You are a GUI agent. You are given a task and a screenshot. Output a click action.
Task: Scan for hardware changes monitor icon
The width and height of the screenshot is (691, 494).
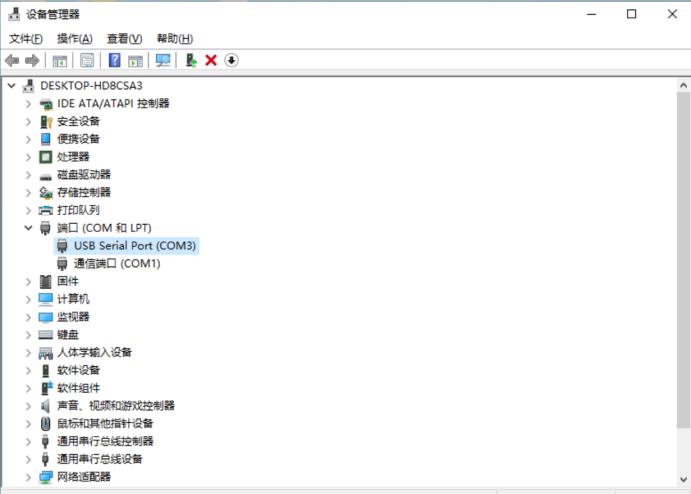[163, 60]
